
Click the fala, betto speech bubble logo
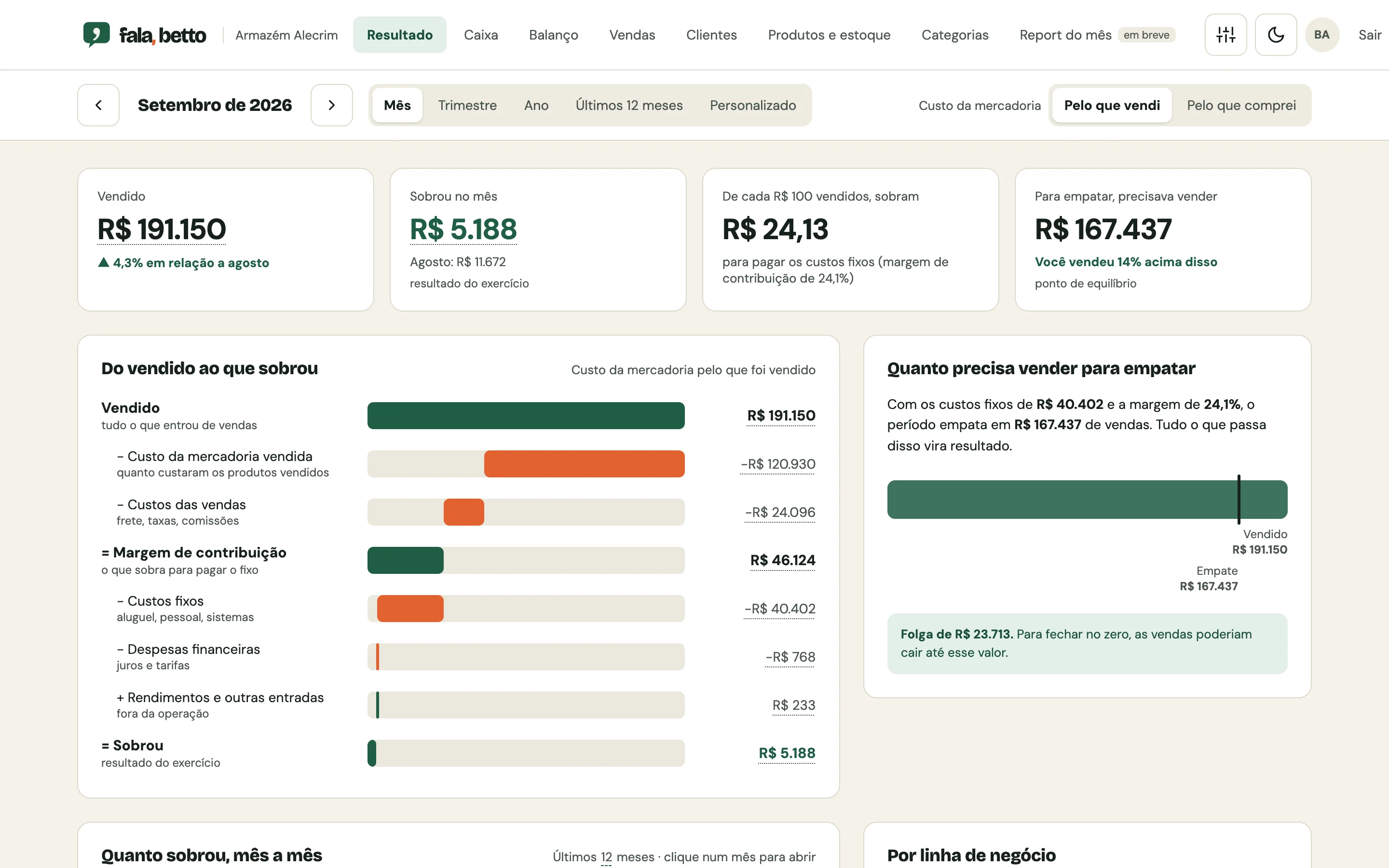(96, 34)
